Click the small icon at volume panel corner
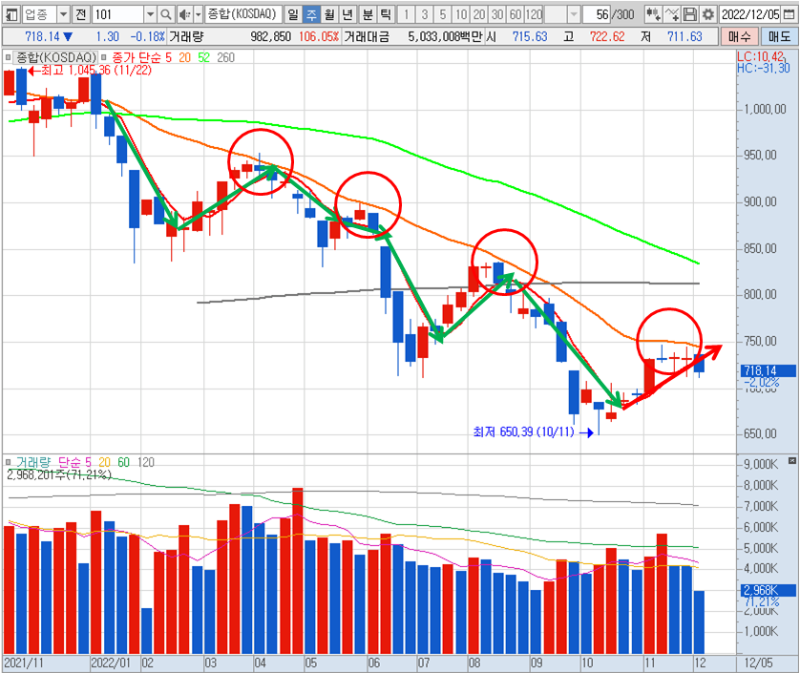The height and width of the screenshot is (673, 800). (x=792, y=461)
